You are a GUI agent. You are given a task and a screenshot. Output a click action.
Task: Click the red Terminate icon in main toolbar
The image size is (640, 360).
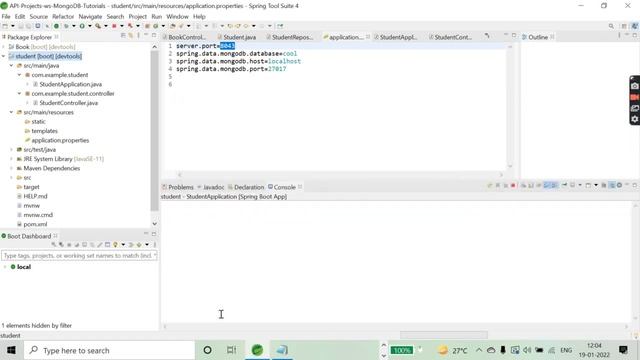[114, 26]
